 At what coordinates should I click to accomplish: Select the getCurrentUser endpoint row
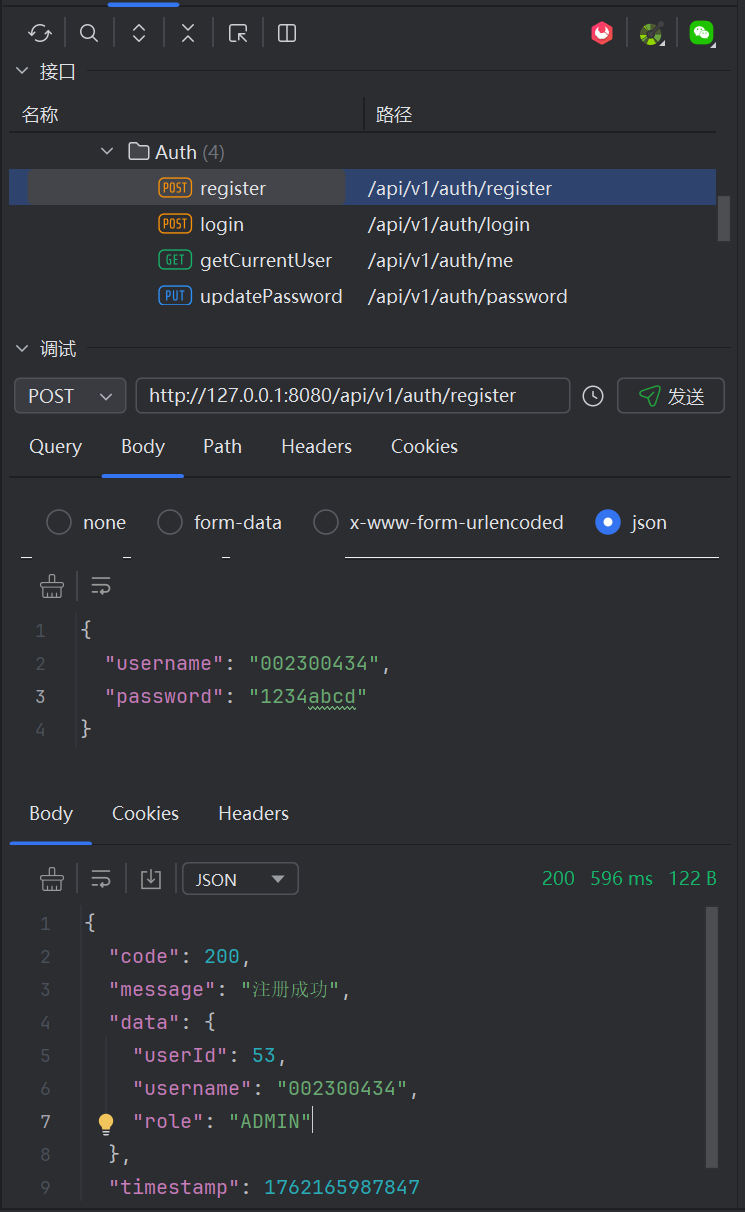[x=362, y=260]
